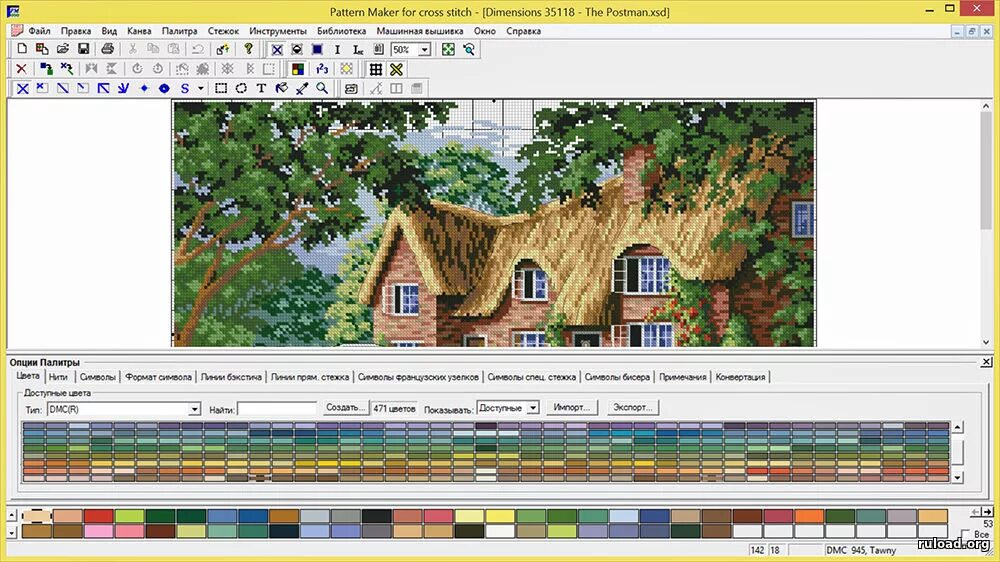Toggle the grid display button
Screen dimensions: 1000x562
coord(376,69)
